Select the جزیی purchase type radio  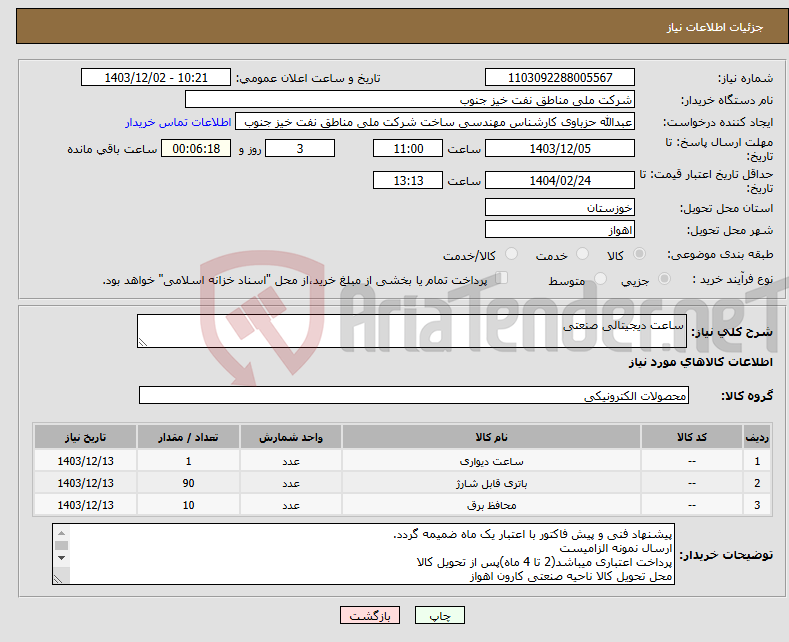click(x=664, y=279)
